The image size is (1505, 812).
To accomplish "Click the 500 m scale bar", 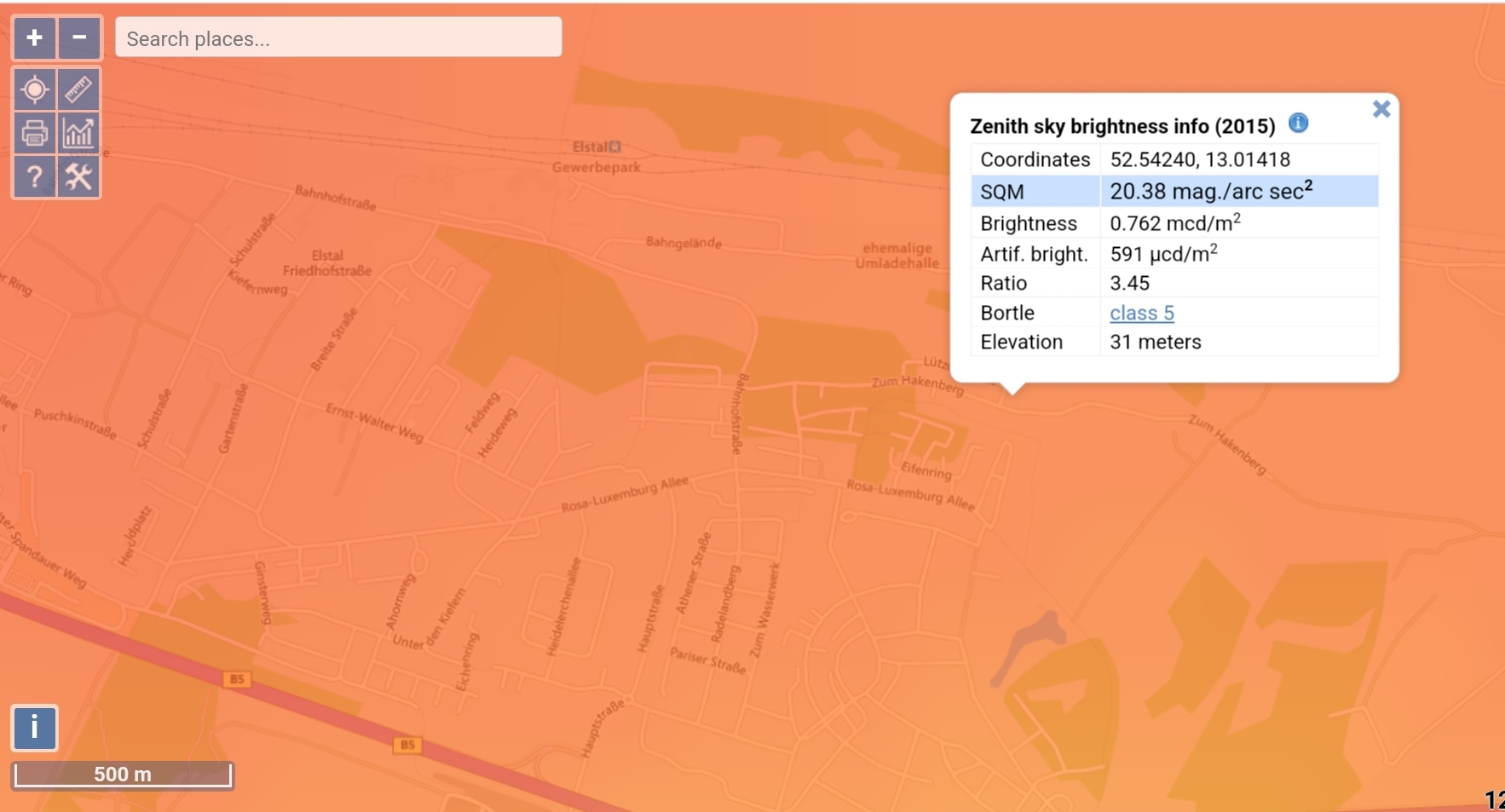I will 123,775.
